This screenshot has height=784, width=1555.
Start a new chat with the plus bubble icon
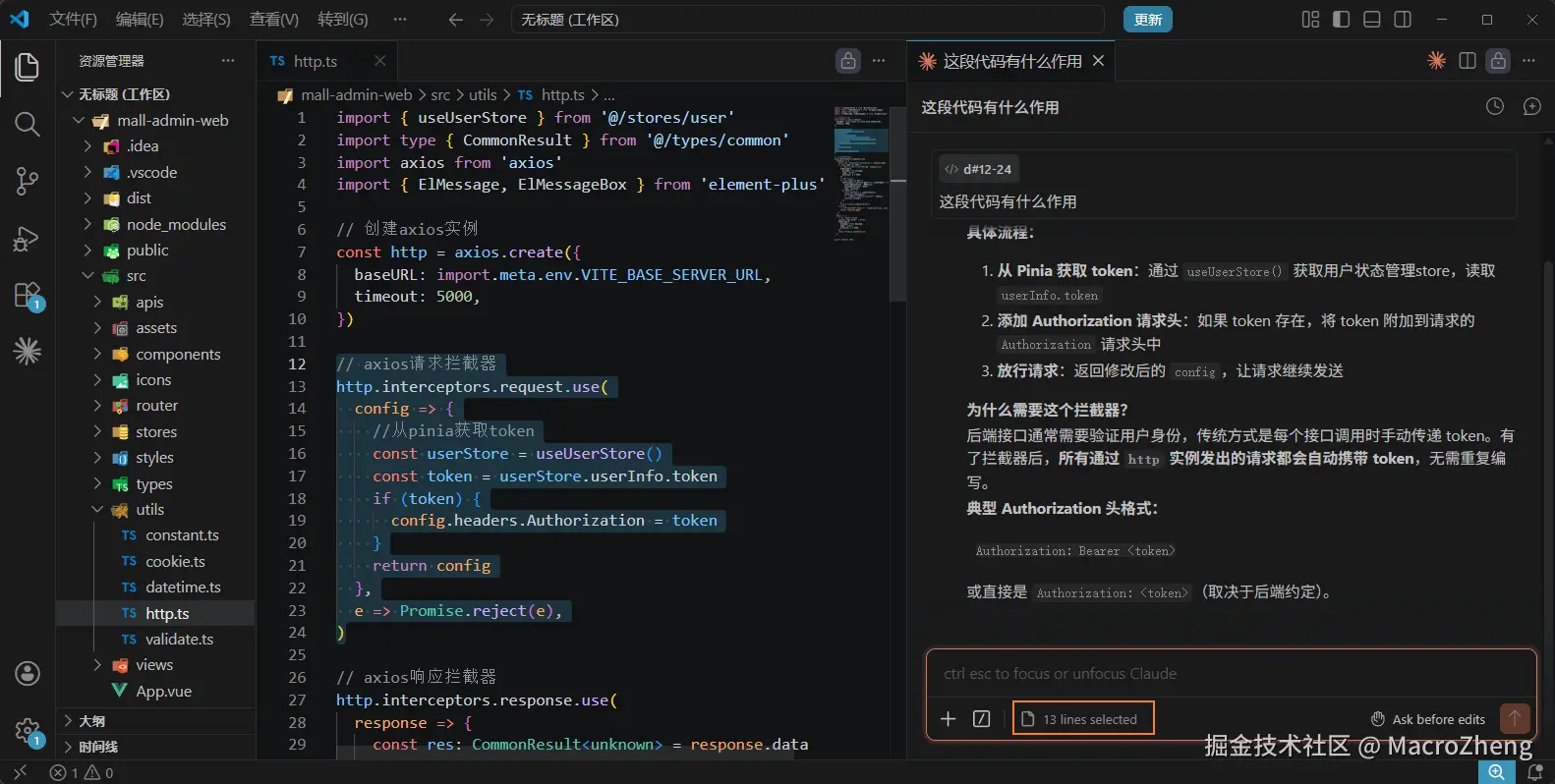pyautogui.click(x=1531, y=106)
